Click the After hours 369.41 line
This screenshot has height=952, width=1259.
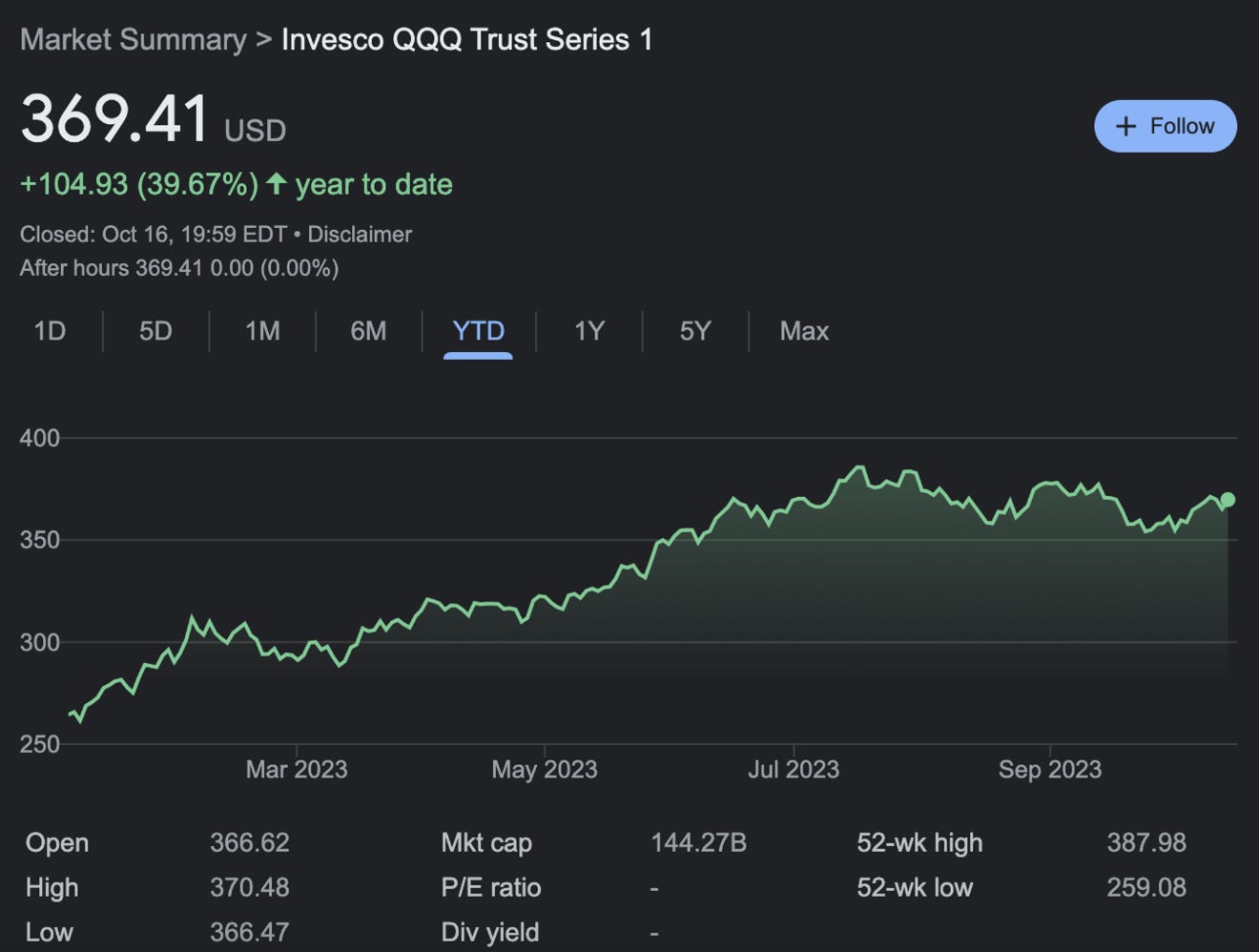point(179,268)
